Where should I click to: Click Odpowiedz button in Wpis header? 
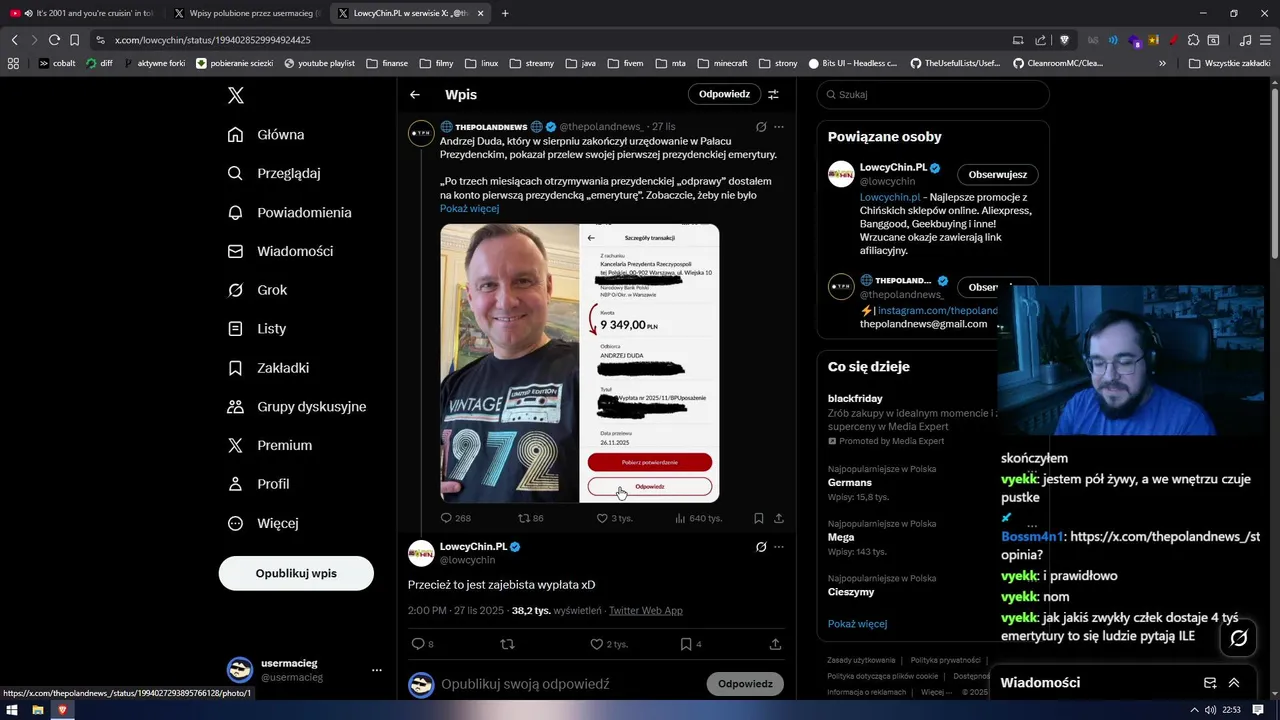(724, 94)
